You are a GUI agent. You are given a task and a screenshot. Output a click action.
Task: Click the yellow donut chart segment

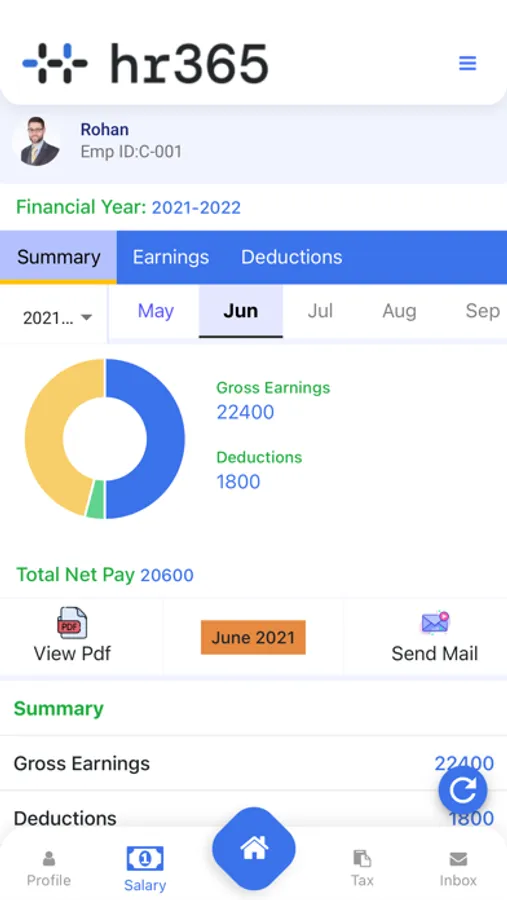(x=45, y=432)
